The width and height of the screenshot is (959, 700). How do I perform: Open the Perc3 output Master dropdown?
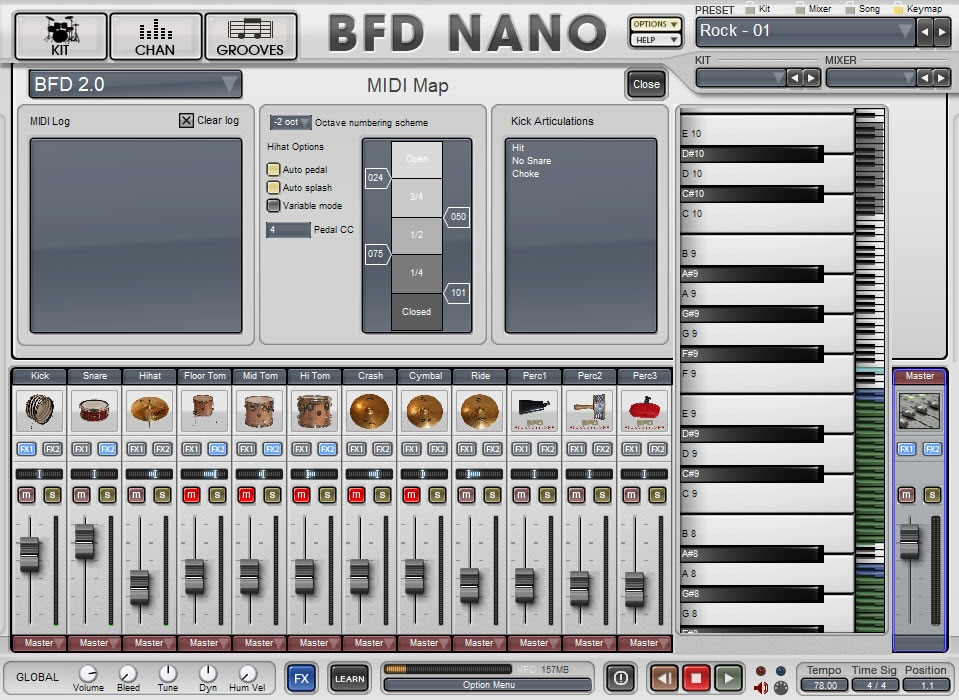(645, 643)
